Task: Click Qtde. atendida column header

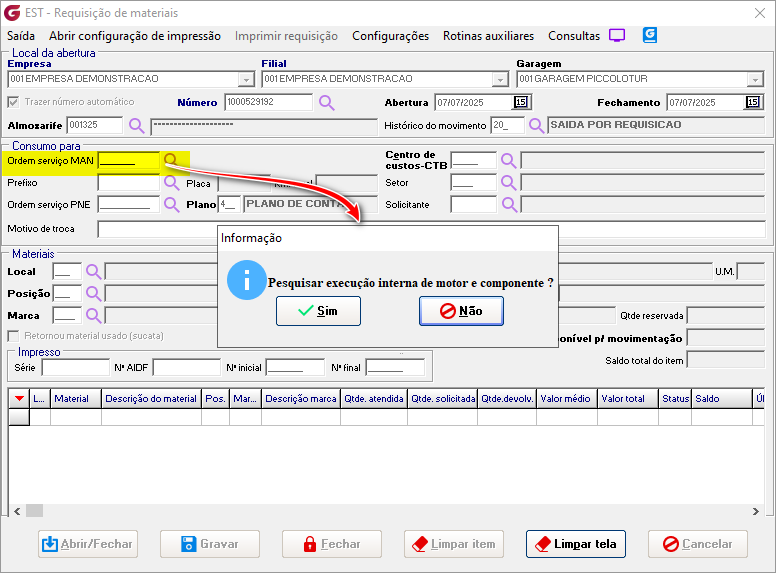Action: [x=374, y=399]
